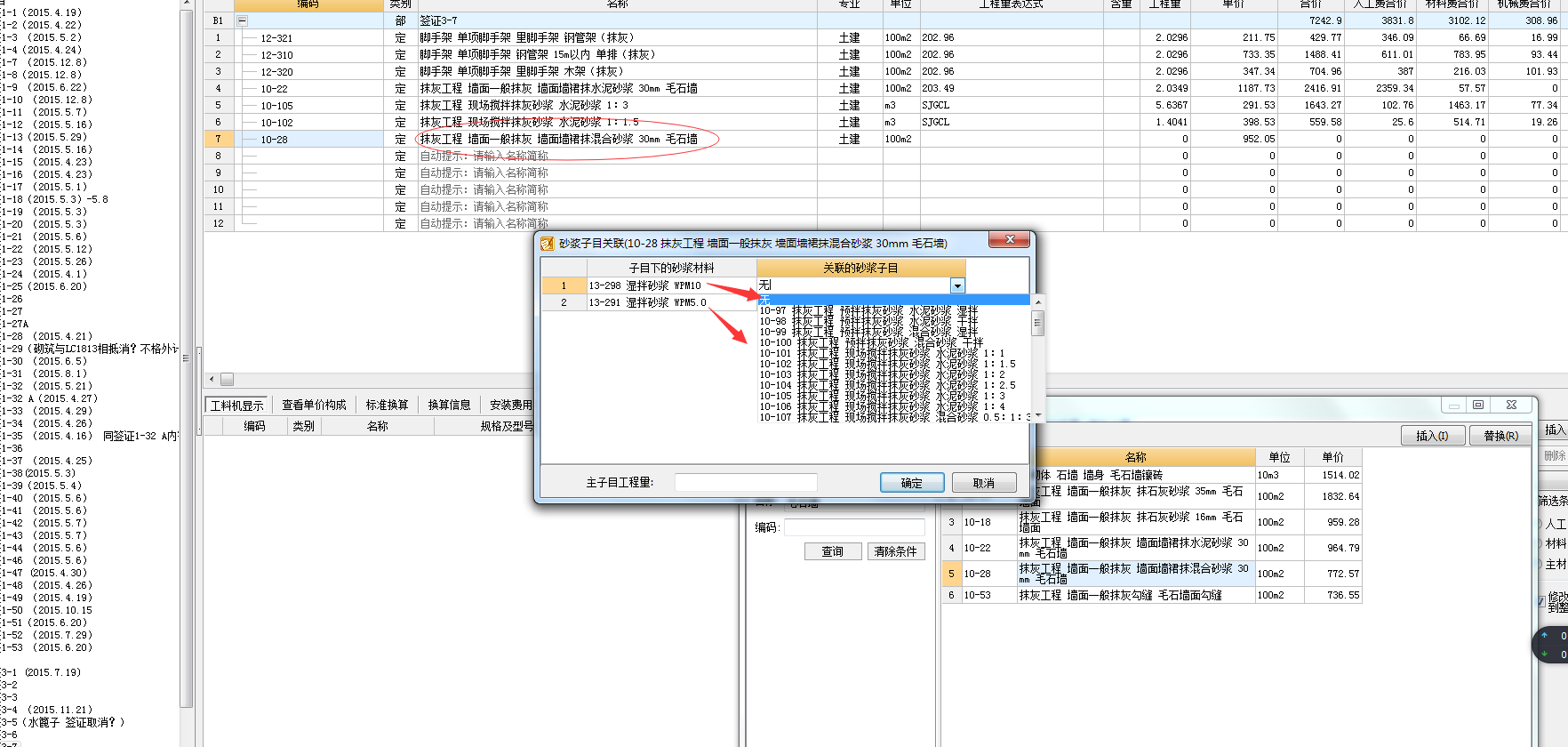Choose 10-106 水泥砂浆 1:4 from the list
Viewport: 1568px width, 747px height.
[882, 406]
